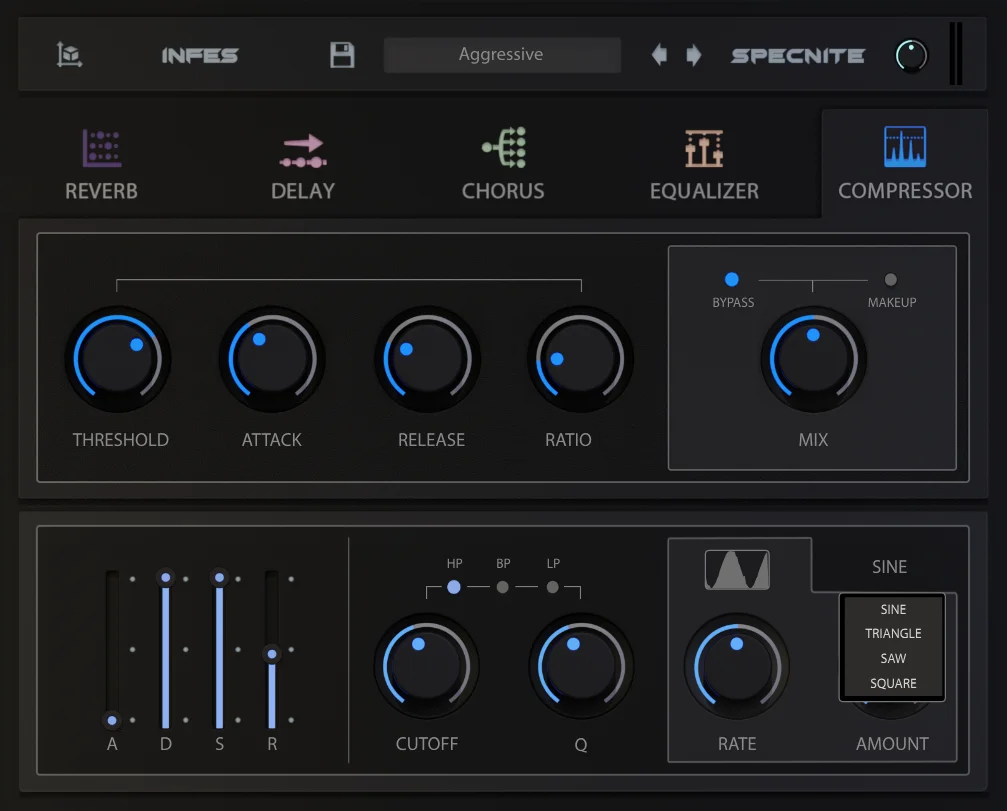1007x811 pixels.
Task: Enable the MAKEUP gain toggle
Action: click(890, 279)
